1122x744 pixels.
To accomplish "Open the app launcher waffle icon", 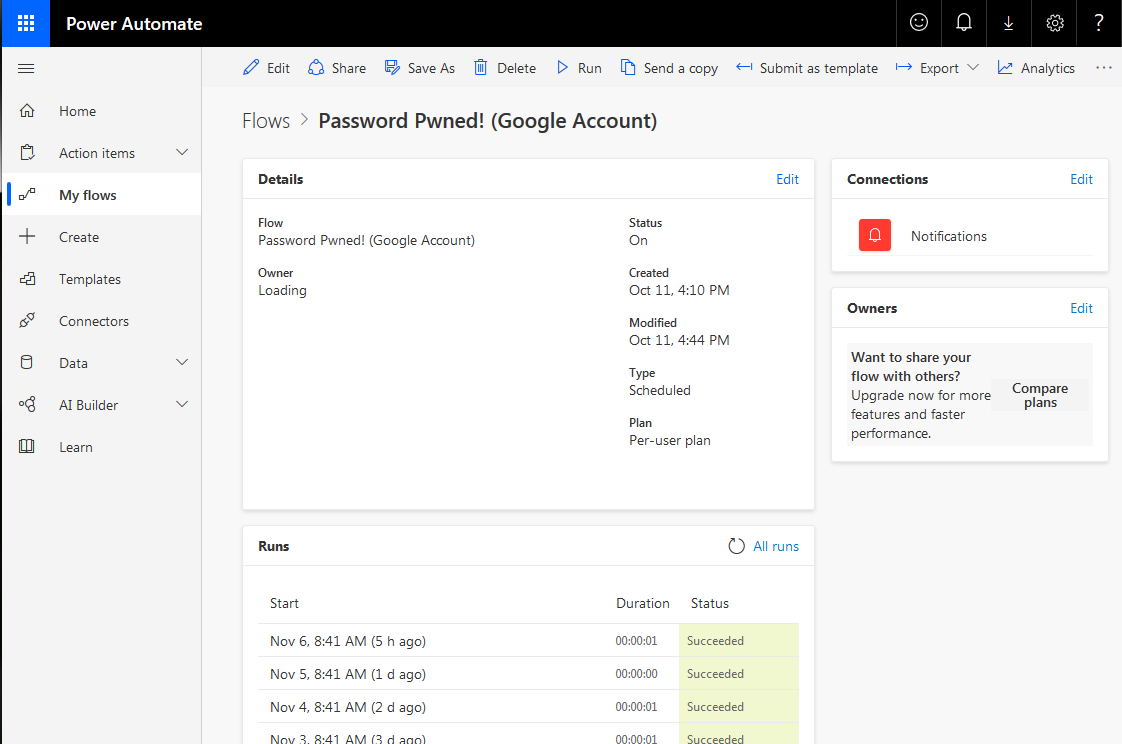I will pos(26,24).
